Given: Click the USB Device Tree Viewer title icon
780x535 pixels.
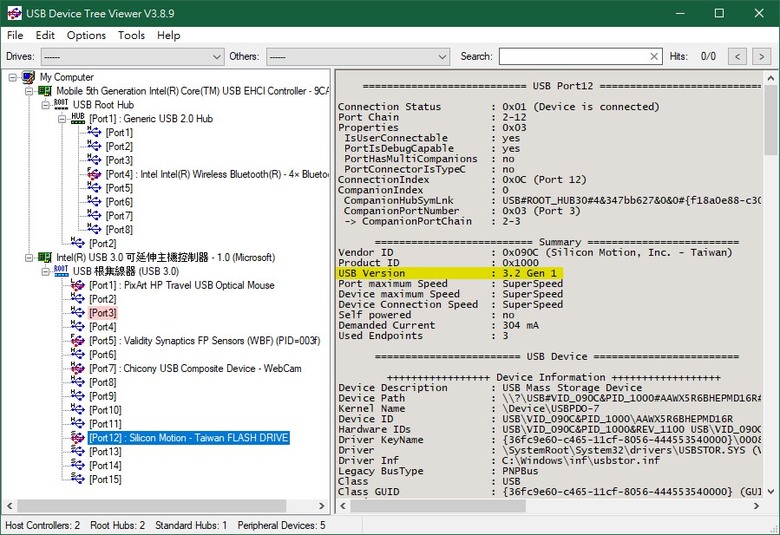Looking at the screenshot, I should tap(14, 13).
